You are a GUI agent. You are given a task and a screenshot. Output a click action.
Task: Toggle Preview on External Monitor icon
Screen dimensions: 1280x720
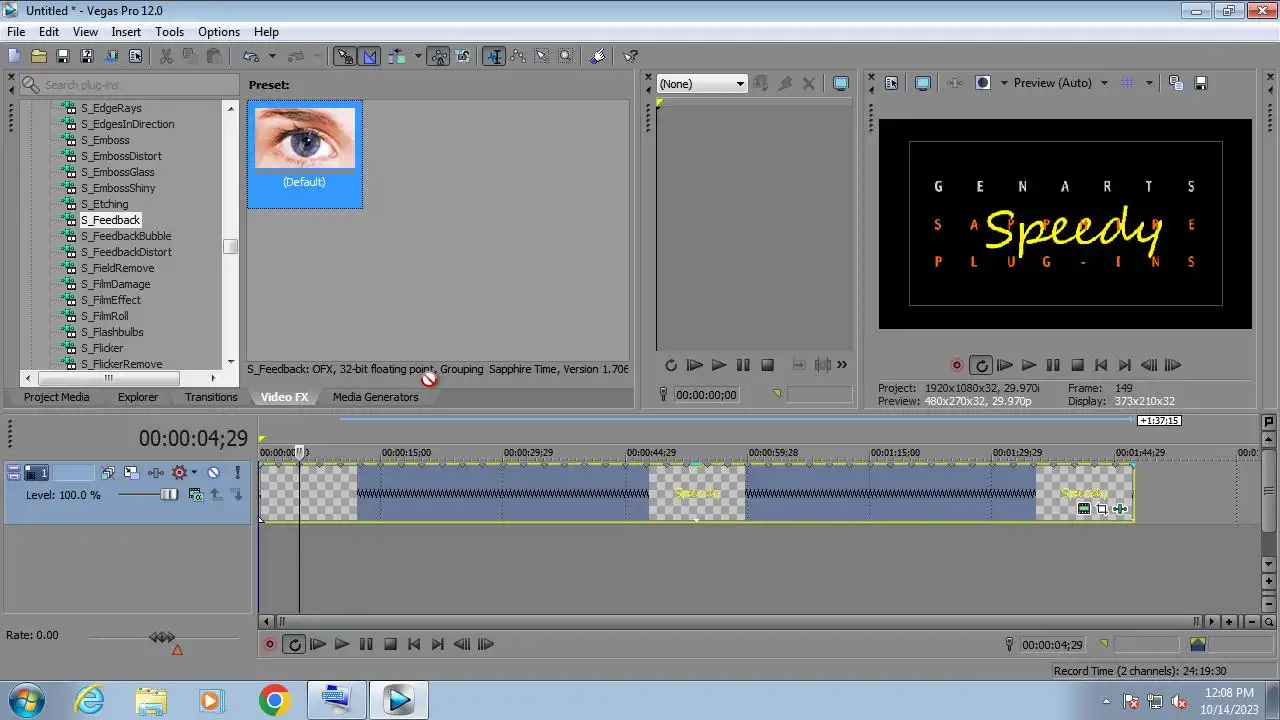922,84
